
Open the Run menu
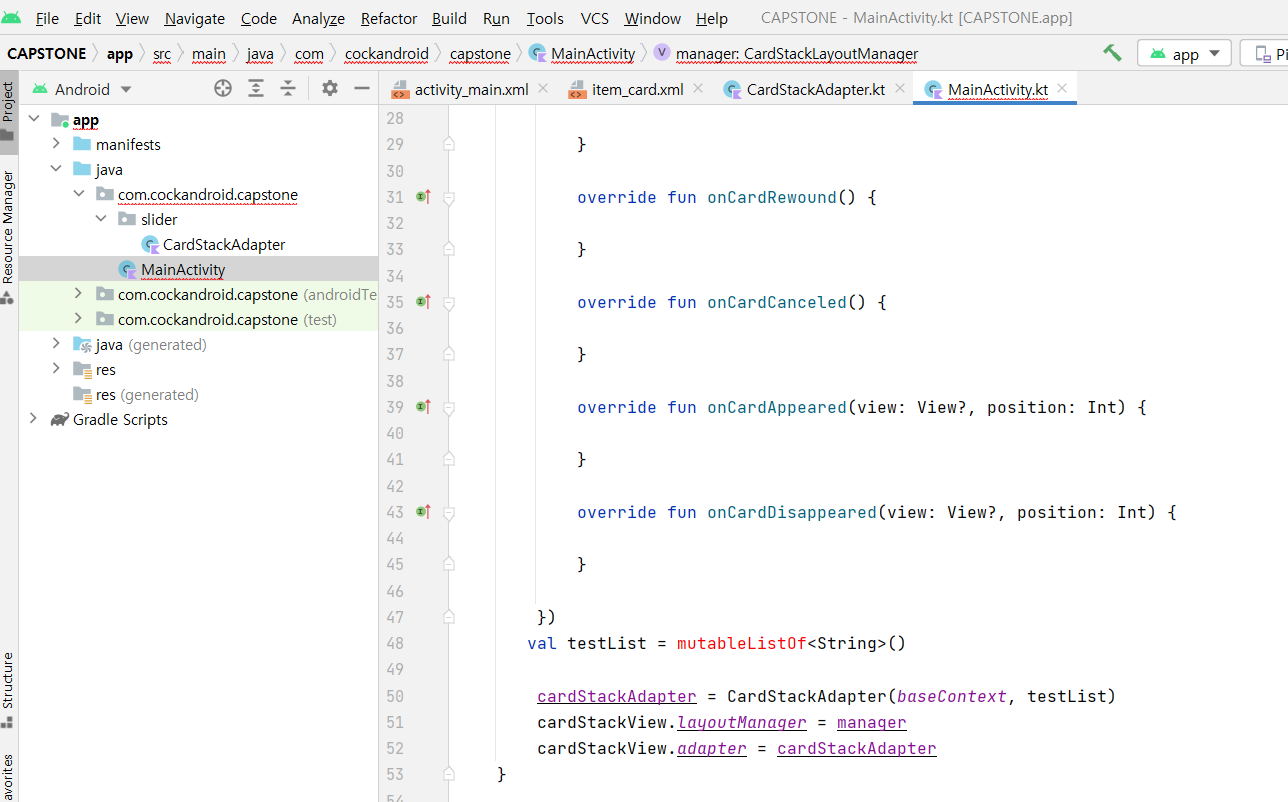[496, 18]
